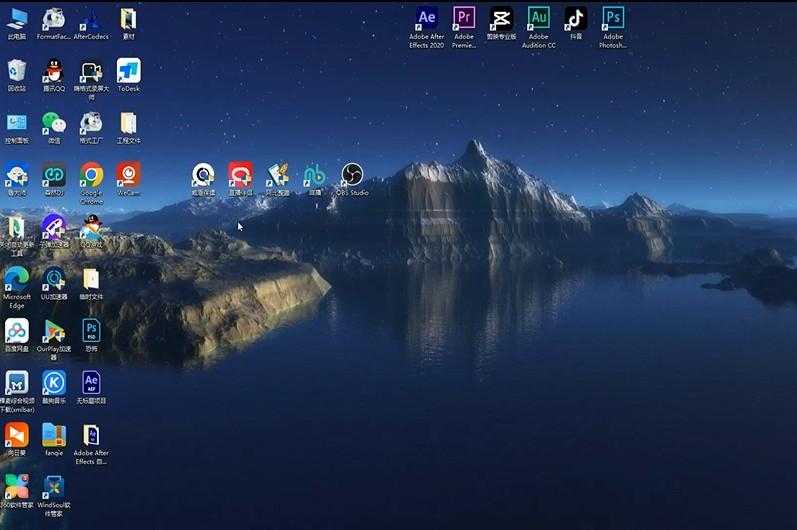The height and width of the screenshot is (530, 797).
Task: Select the OBS Studio desktop icon
Action: [x=352, y=175]
